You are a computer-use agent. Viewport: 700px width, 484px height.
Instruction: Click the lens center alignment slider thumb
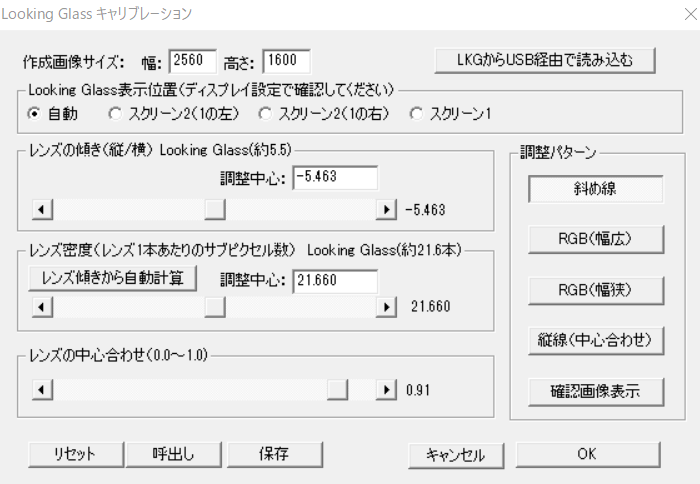click(x=337, y=390)
